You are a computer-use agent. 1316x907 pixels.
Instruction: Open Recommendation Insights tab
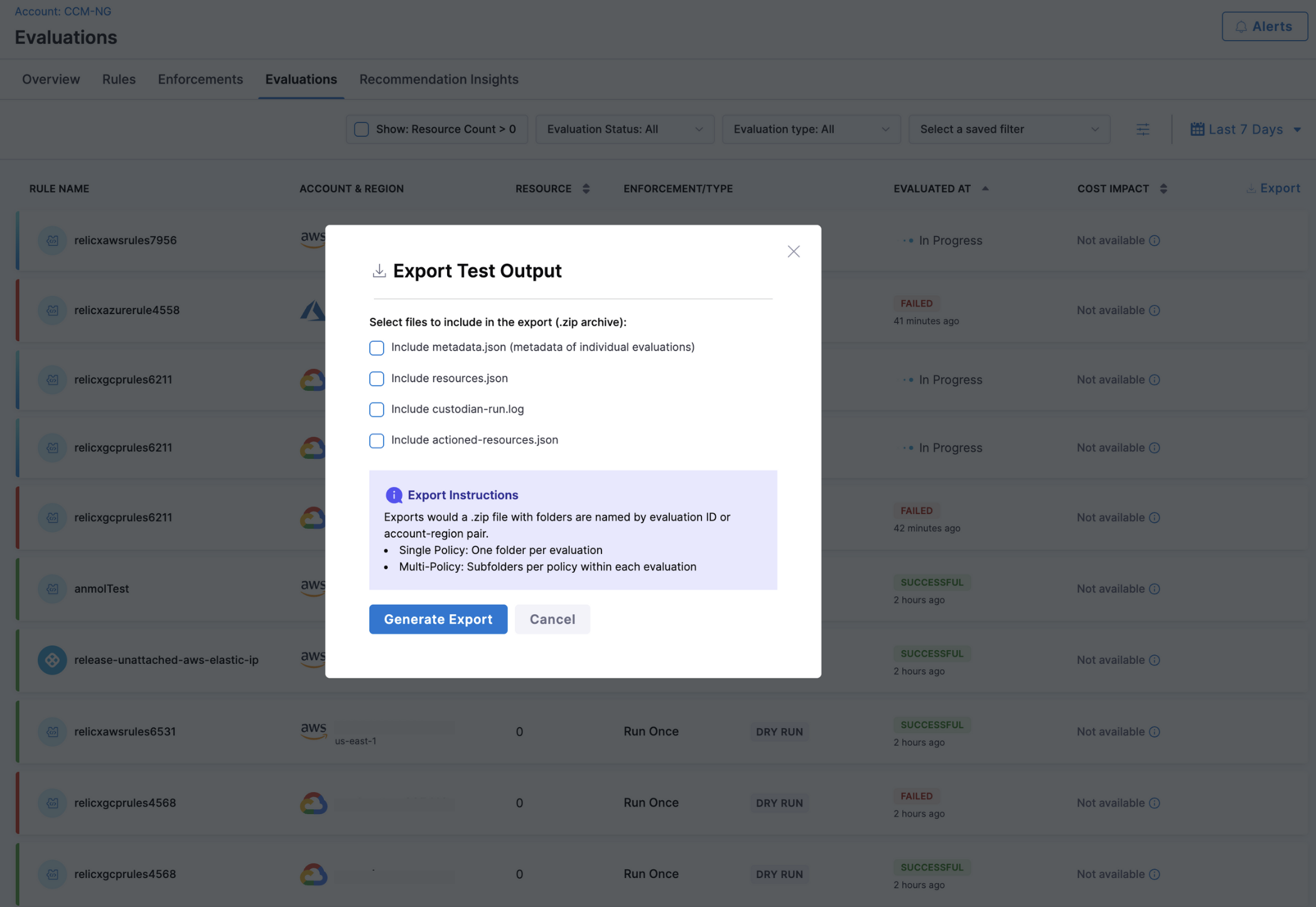[438, 80]
